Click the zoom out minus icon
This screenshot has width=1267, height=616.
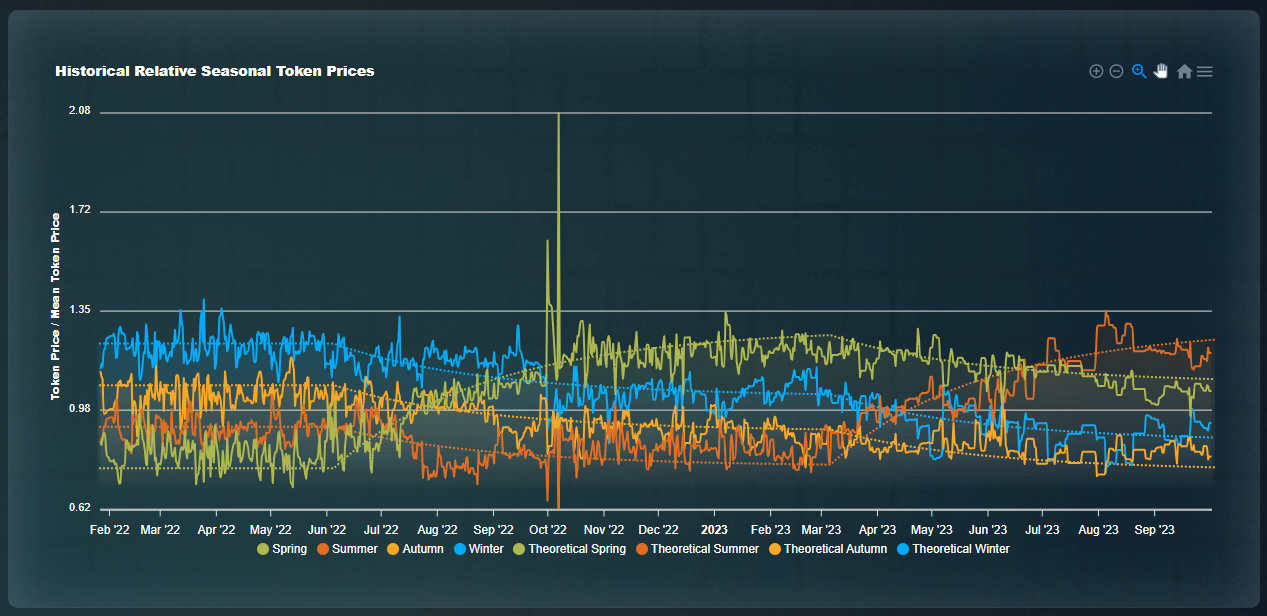tap(1116, 71)
